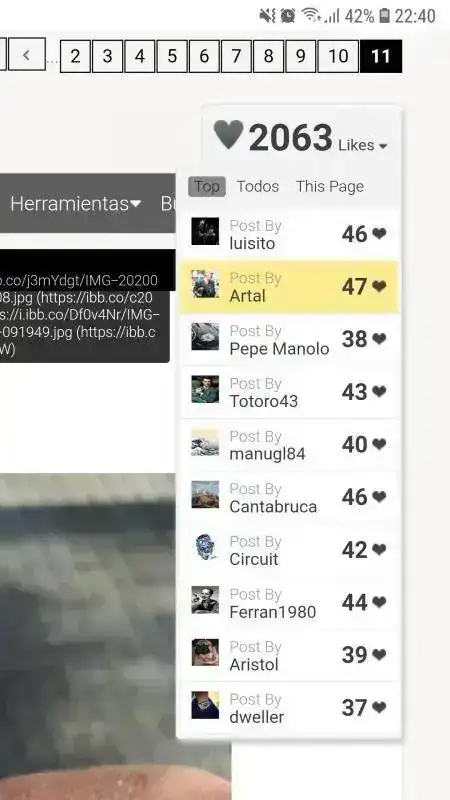
Task: Select the Top tab in likes panel
Action: [x=207, y=187]
